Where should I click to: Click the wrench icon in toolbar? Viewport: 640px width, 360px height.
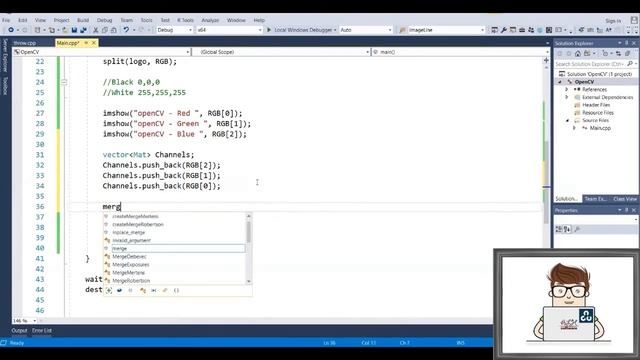[x=504, y=30]
